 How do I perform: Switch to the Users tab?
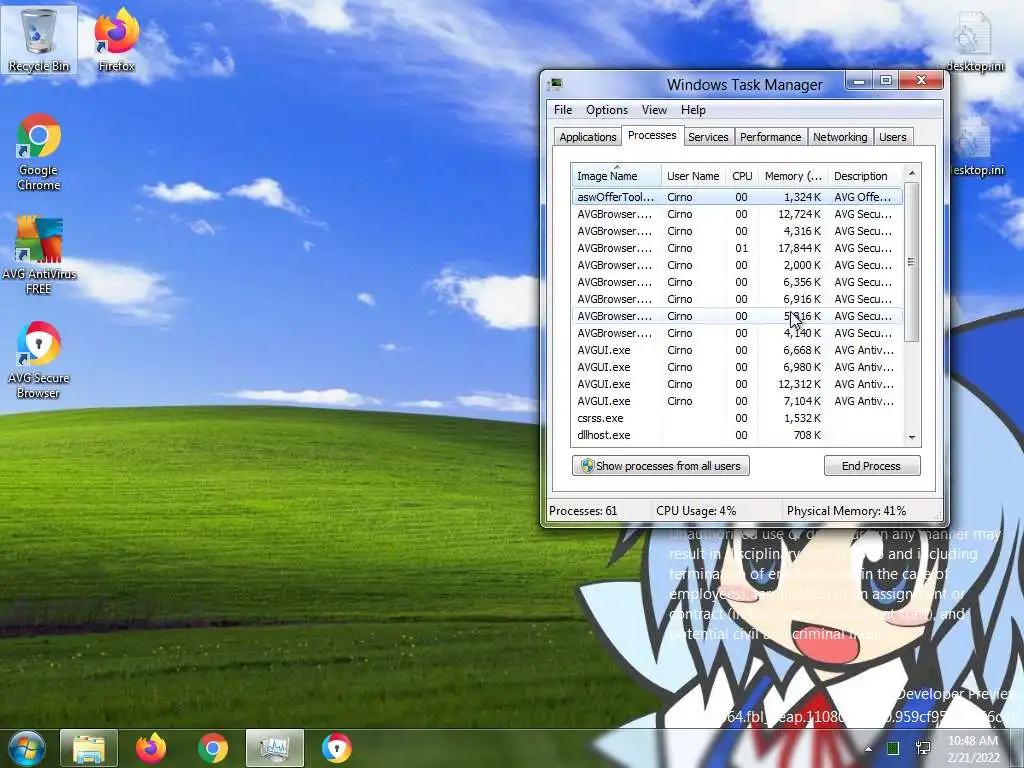[x=892, y=137]
